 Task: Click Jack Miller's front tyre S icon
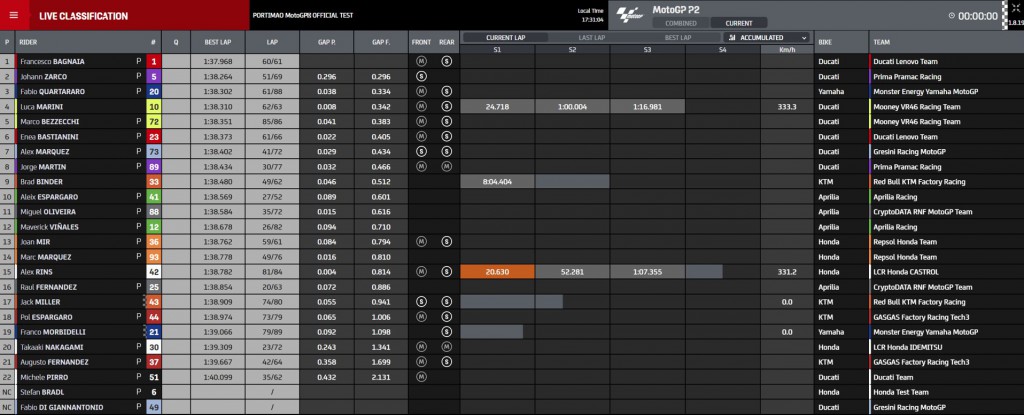(421, 302)
